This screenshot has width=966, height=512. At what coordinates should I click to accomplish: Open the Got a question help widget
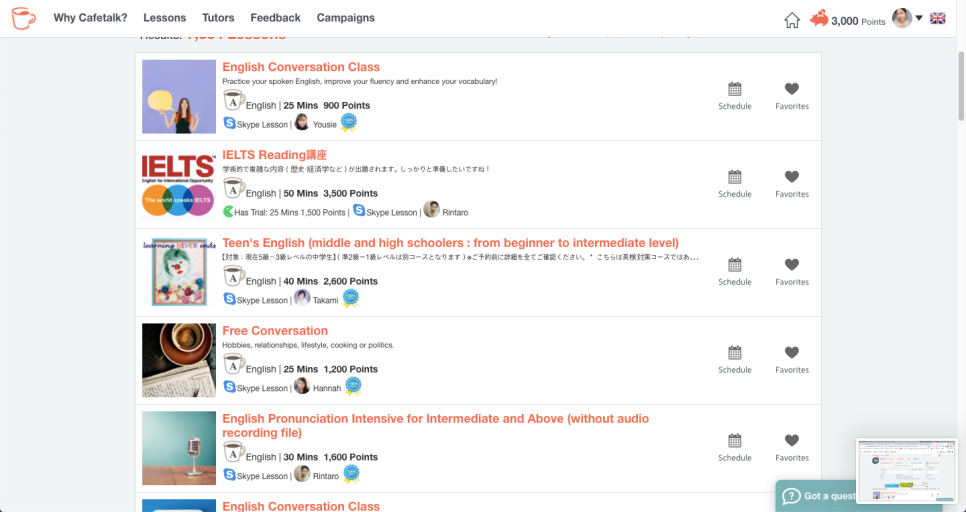click(x=820, y=496)
